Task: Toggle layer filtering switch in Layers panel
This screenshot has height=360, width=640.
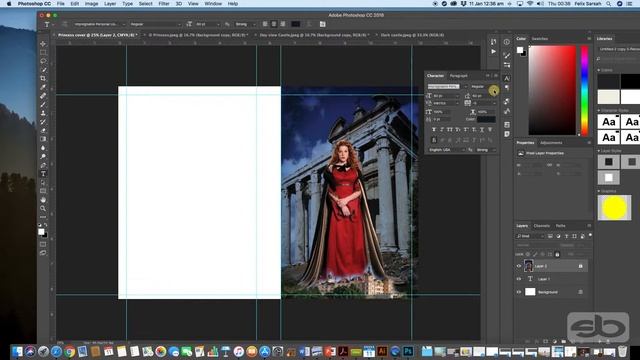Action: pyautogui.click(x=590, y=236)
